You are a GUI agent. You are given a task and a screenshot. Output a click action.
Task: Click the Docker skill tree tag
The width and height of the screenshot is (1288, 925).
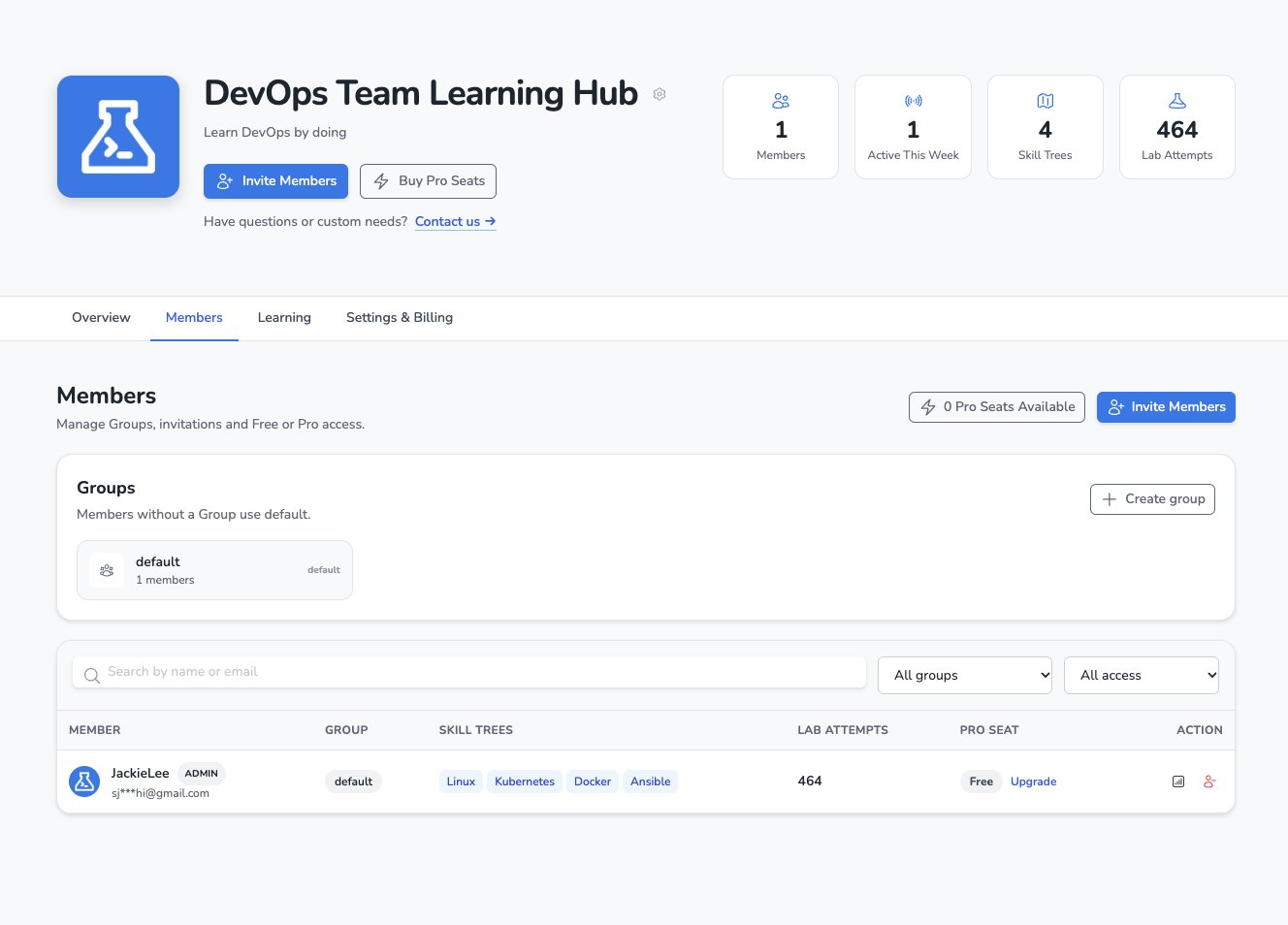point(593,781)
